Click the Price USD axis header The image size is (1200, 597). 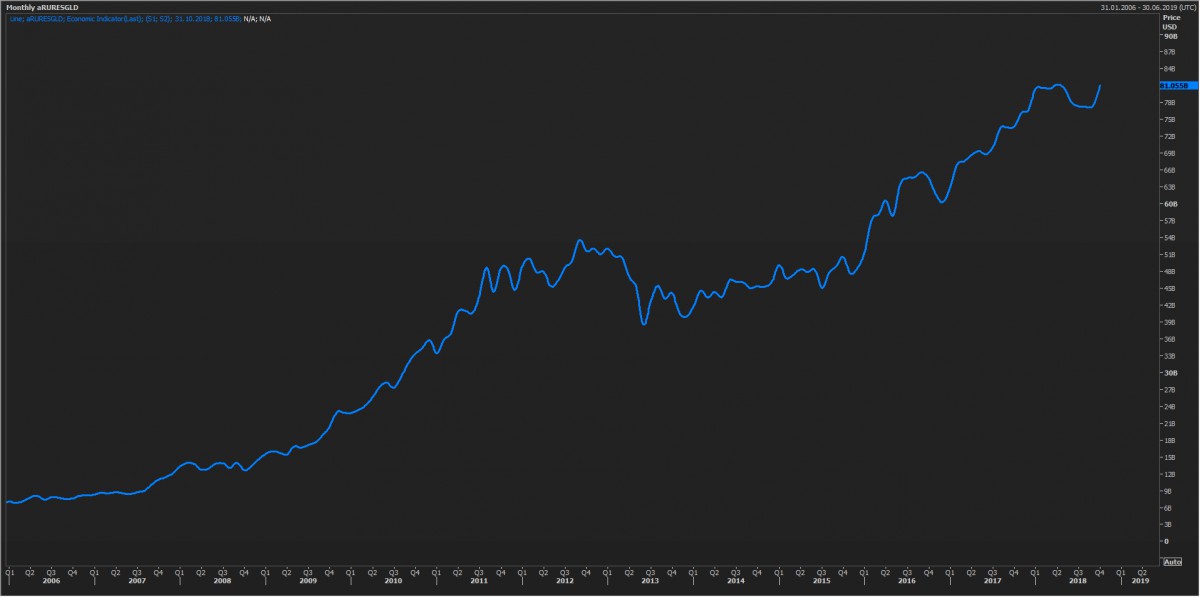pos(1171,22)
